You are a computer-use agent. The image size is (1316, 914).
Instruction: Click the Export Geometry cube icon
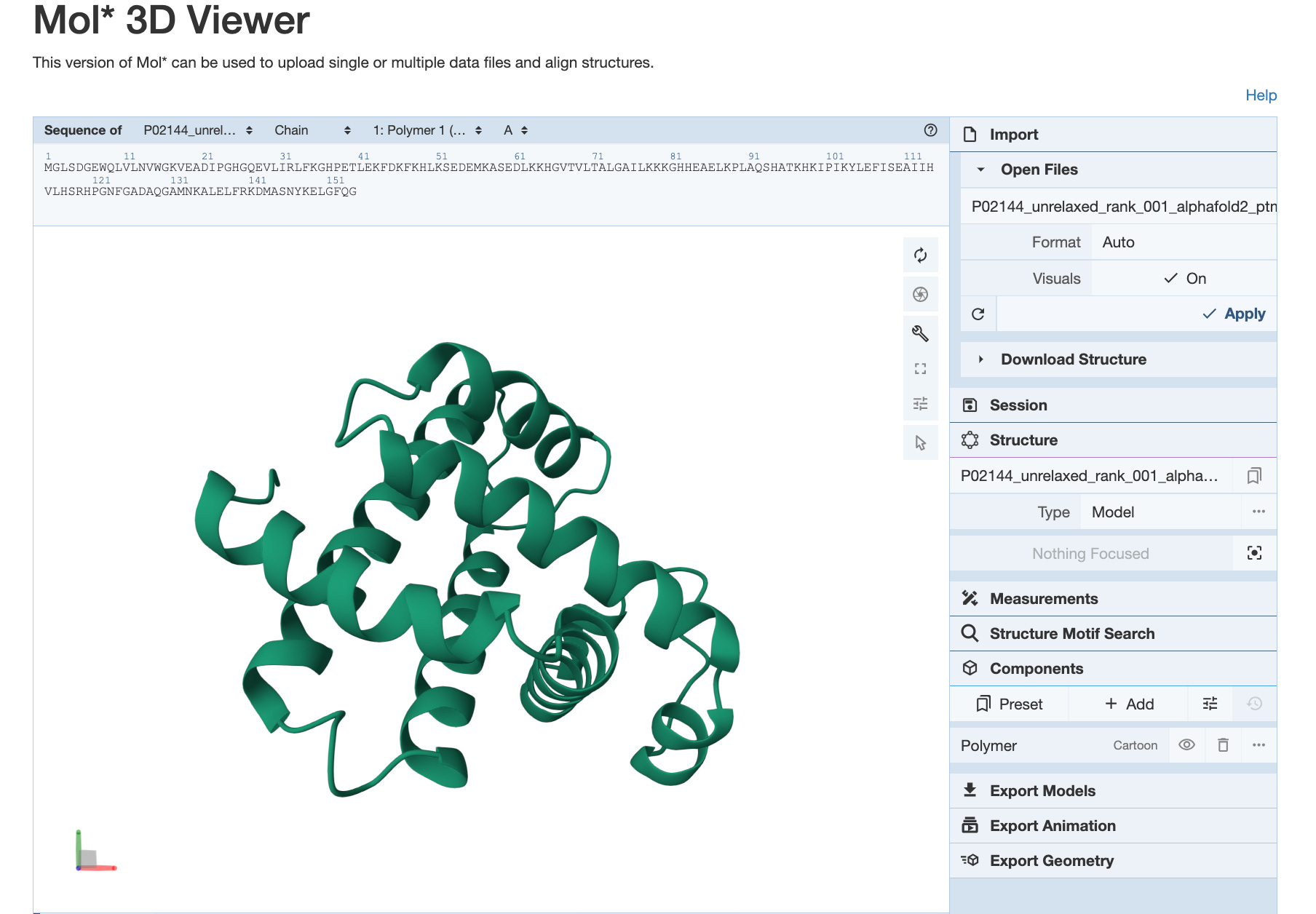(970, 860)
